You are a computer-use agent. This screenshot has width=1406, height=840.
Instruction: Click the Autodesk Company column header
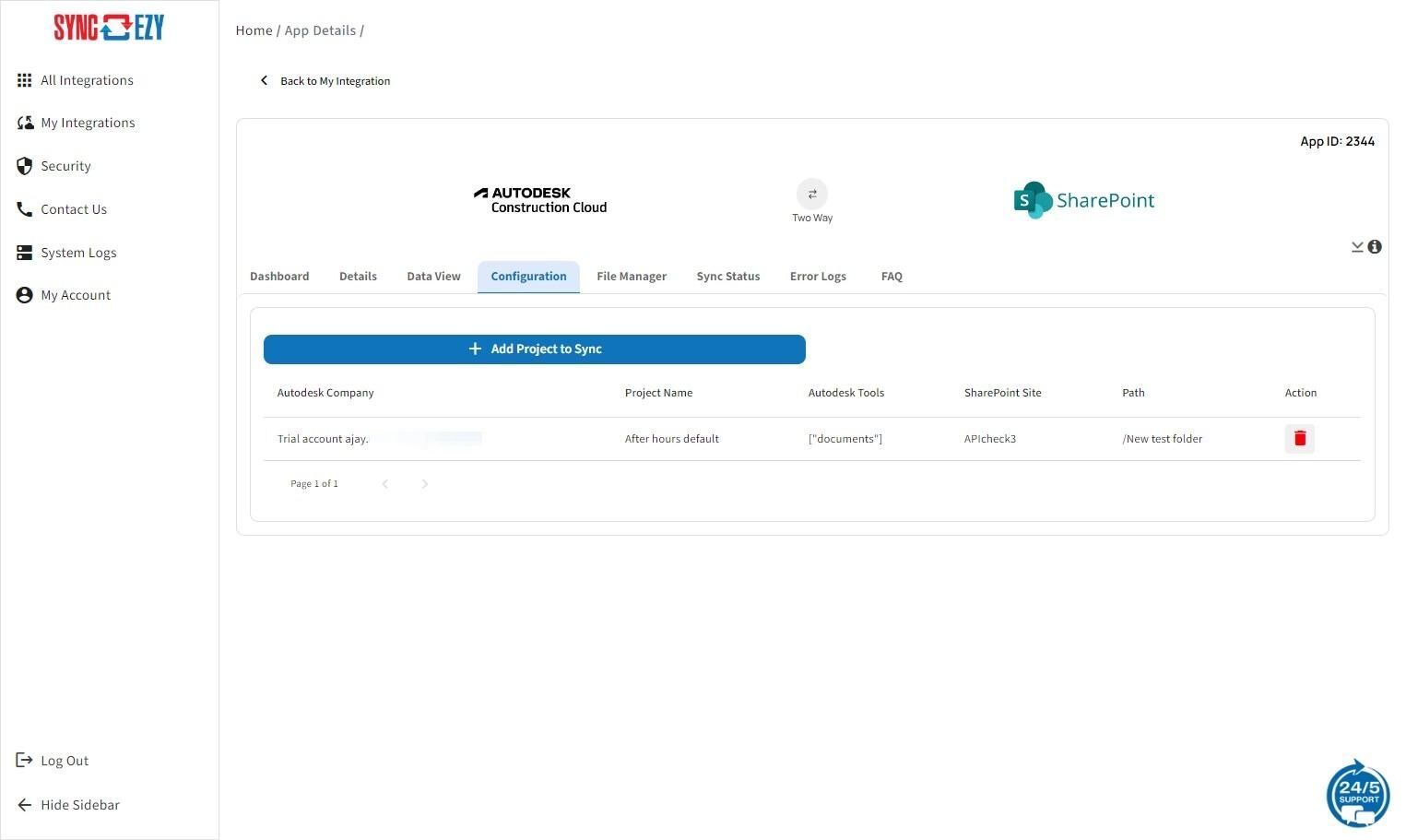coord(325,393)
